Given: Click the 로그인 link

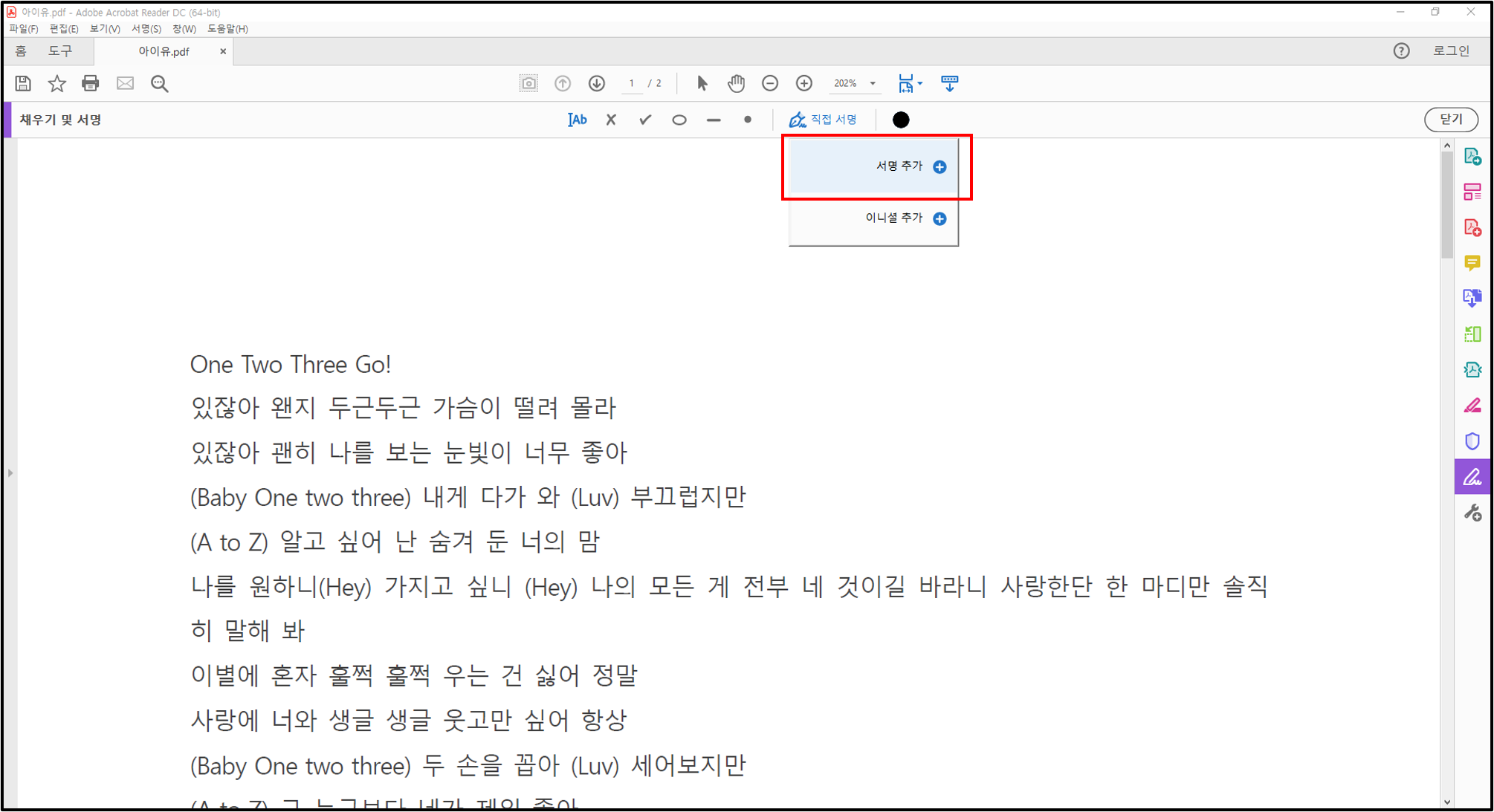Looking at the screenshot, I should (x=1451, y=51).
